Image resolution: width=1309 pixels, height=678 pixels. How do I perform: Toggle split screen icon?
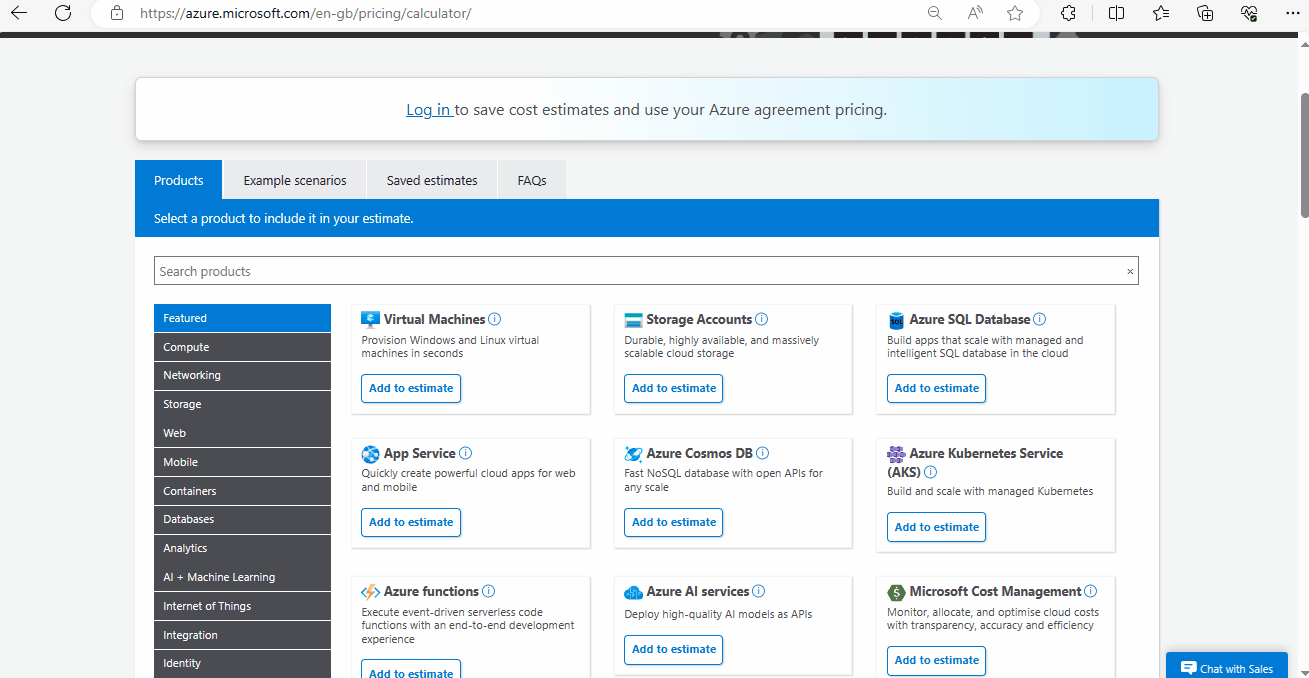tap(1117, 13)
